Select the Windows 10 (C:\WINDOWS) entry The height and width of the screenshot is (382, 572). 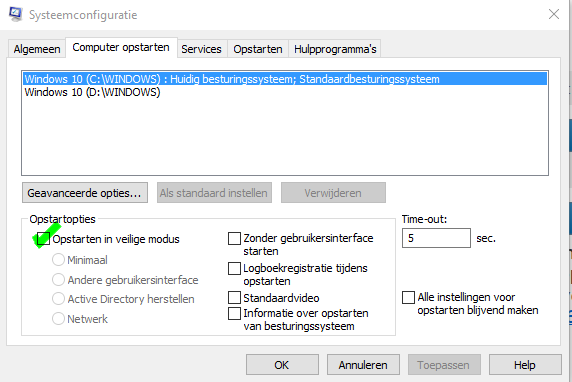pos(285,79)
